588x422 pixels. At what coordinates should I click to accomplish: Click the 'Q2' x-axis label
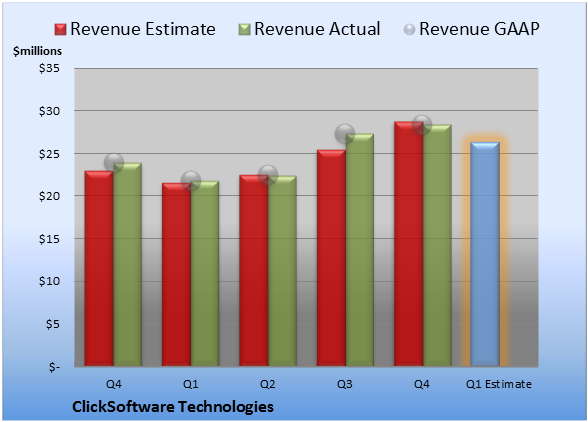tap(268, 384)
